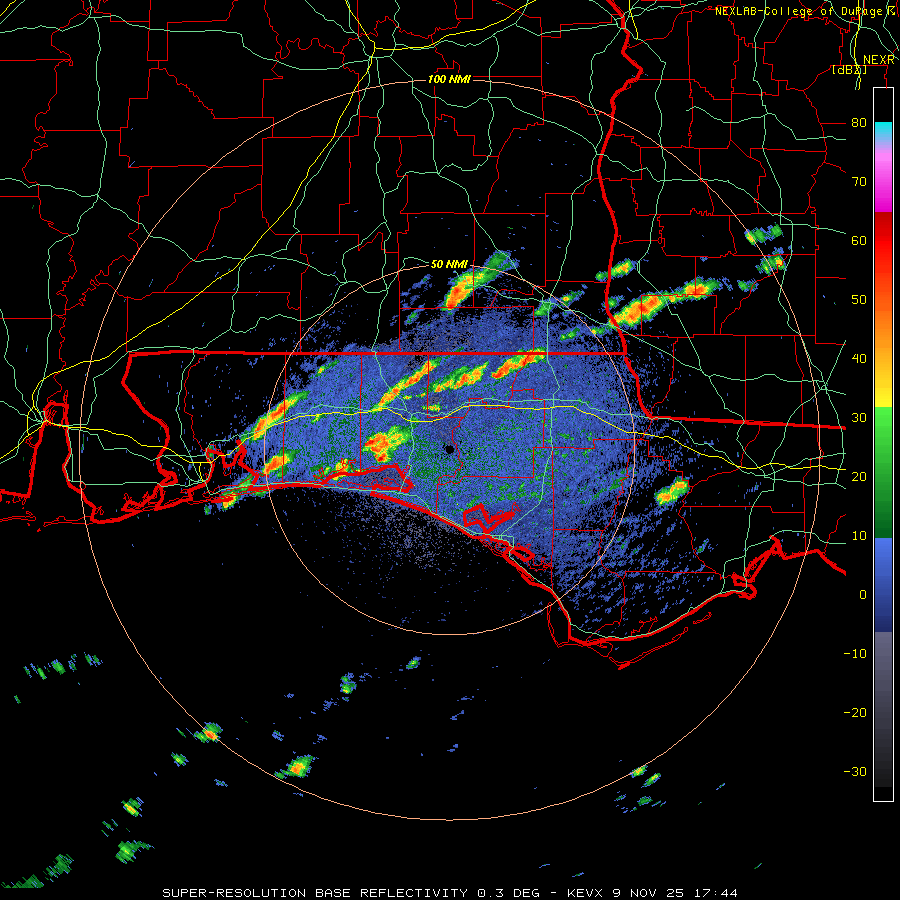Click the green segment of the dBZ color bar
Image resolution: width=900 pixels, height=900 pixels.
[883, 472]
